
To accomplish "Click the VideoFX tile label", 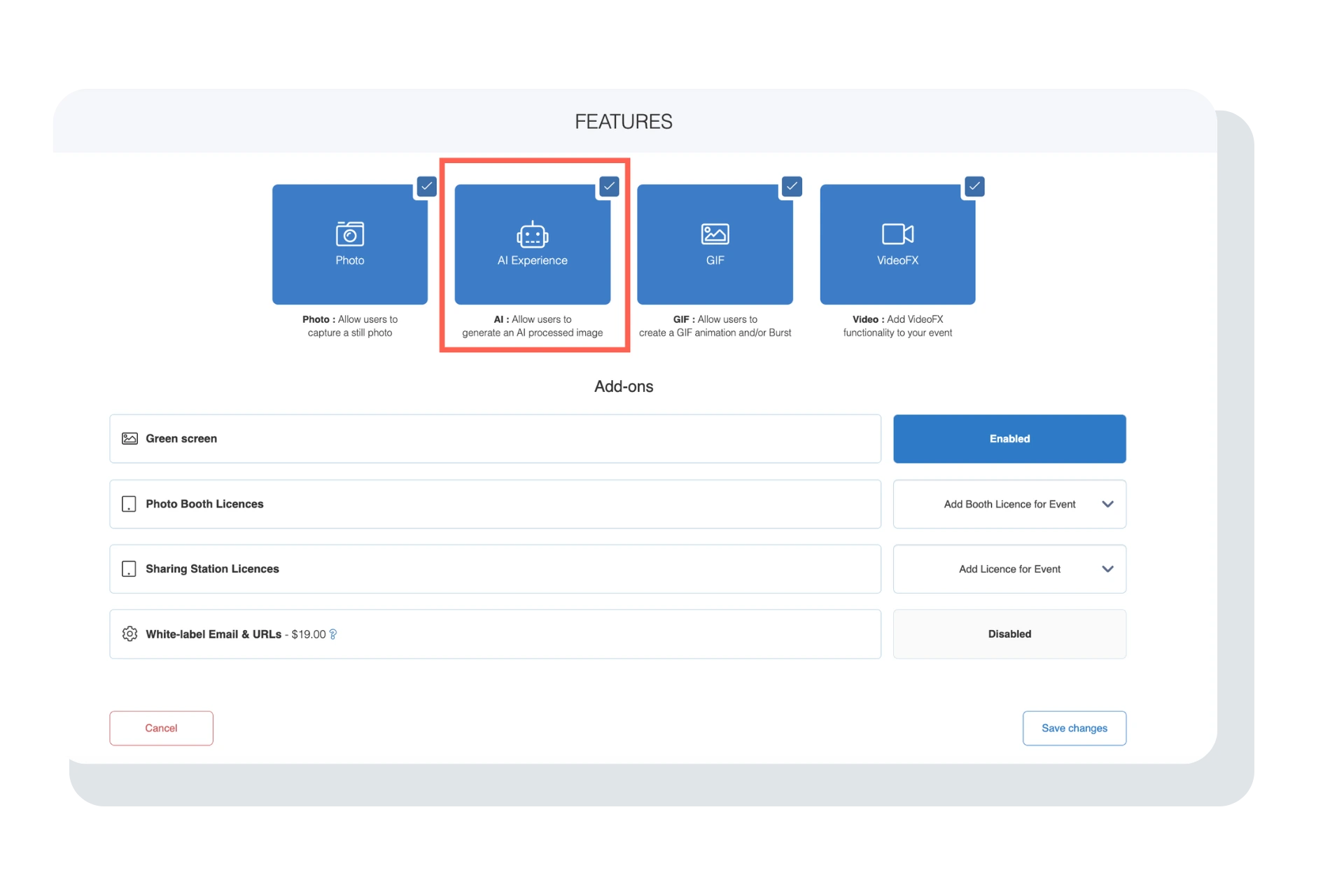I will [x=897, y=260].
